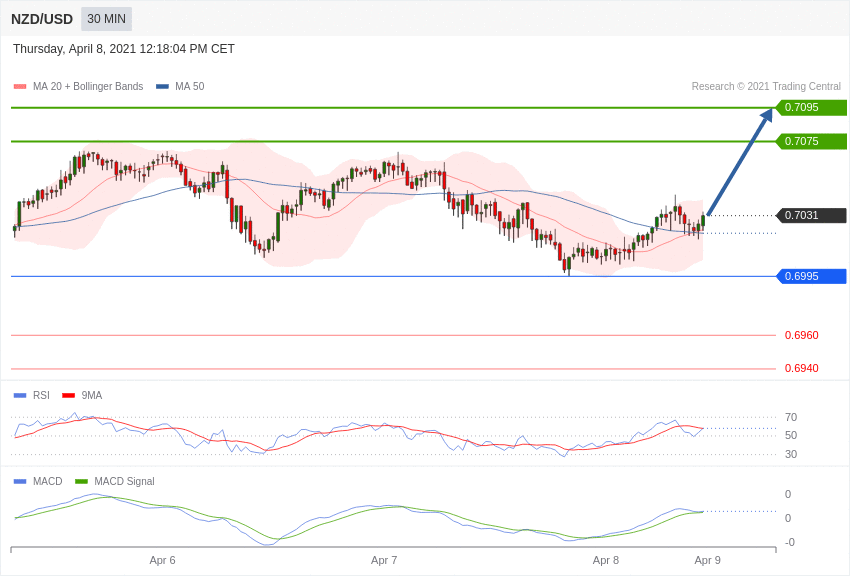
Task: Click the red MA 20 Bollinger legend swatch
Action: tap(20, 87)
